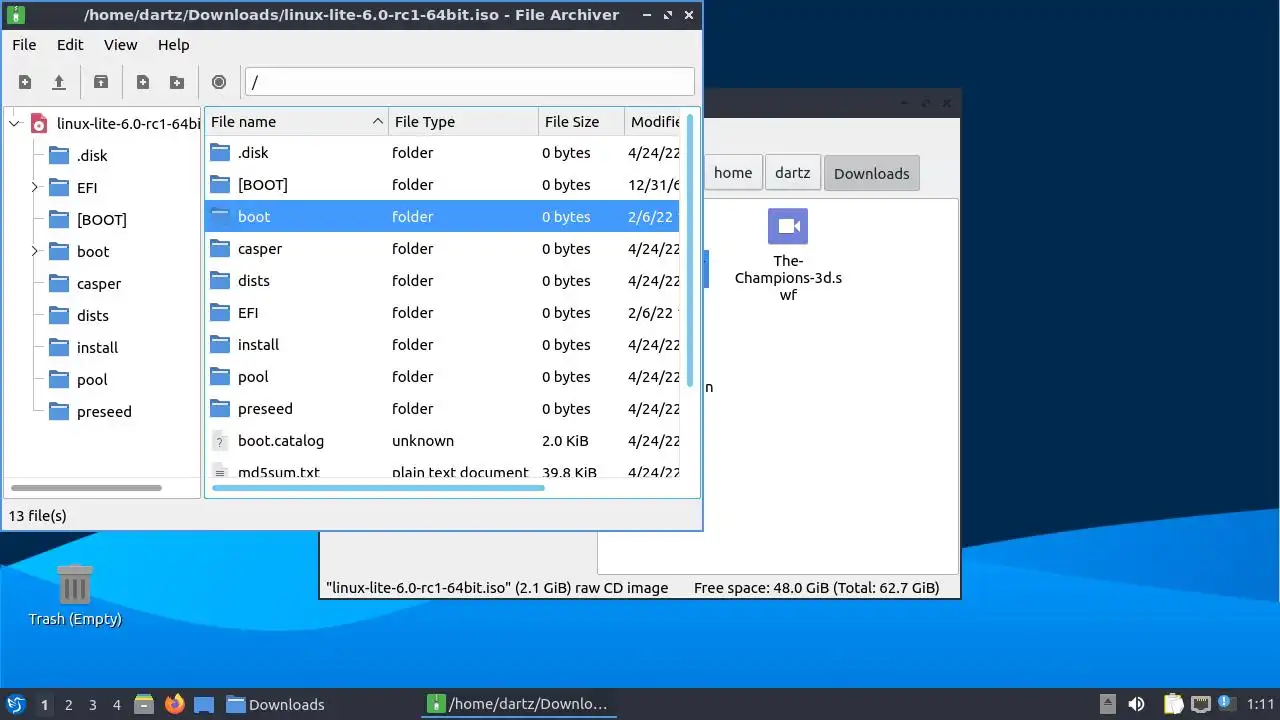The image size is (1280, 720).
Task: Click the file list vertical scrollbar
Action: click(x=690, y=250)
